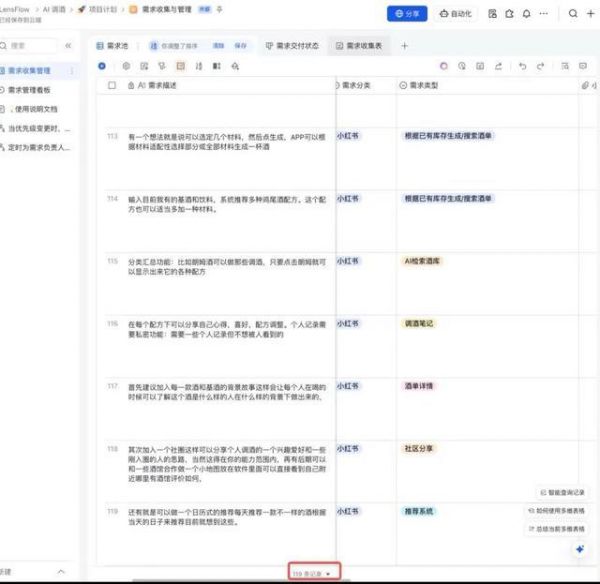Open search with the top-right magnifier icon
Screen dimensions: 600x584
573,14
